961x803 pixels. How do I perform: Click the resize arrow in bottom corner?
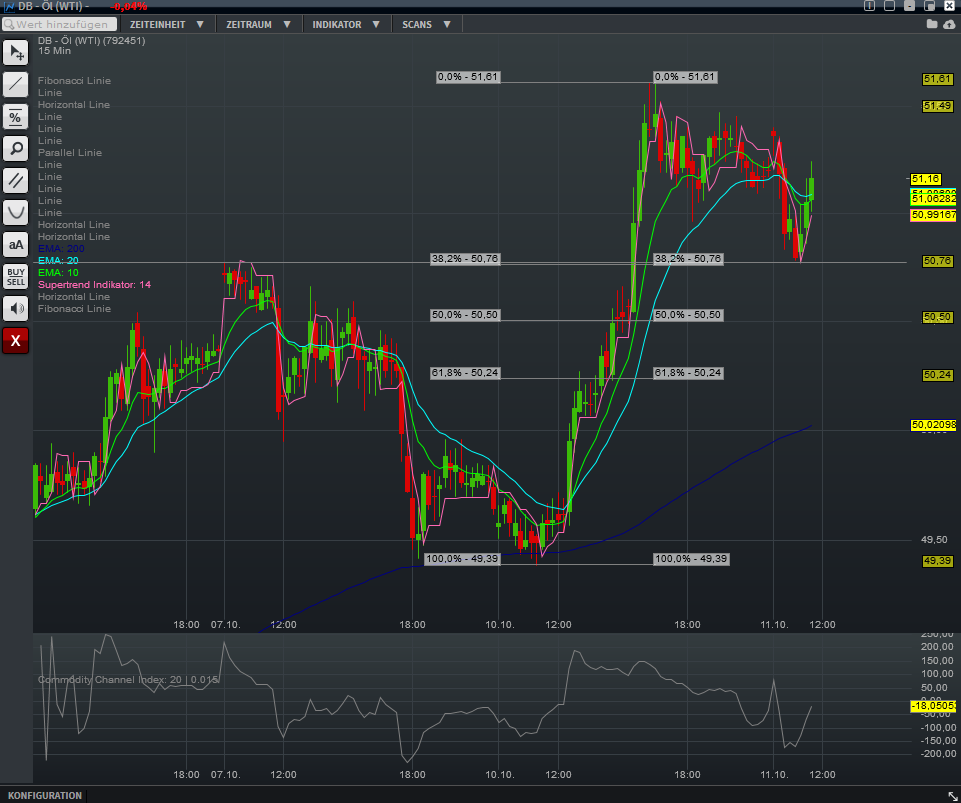pyautogui.click(x=952, y=795)
